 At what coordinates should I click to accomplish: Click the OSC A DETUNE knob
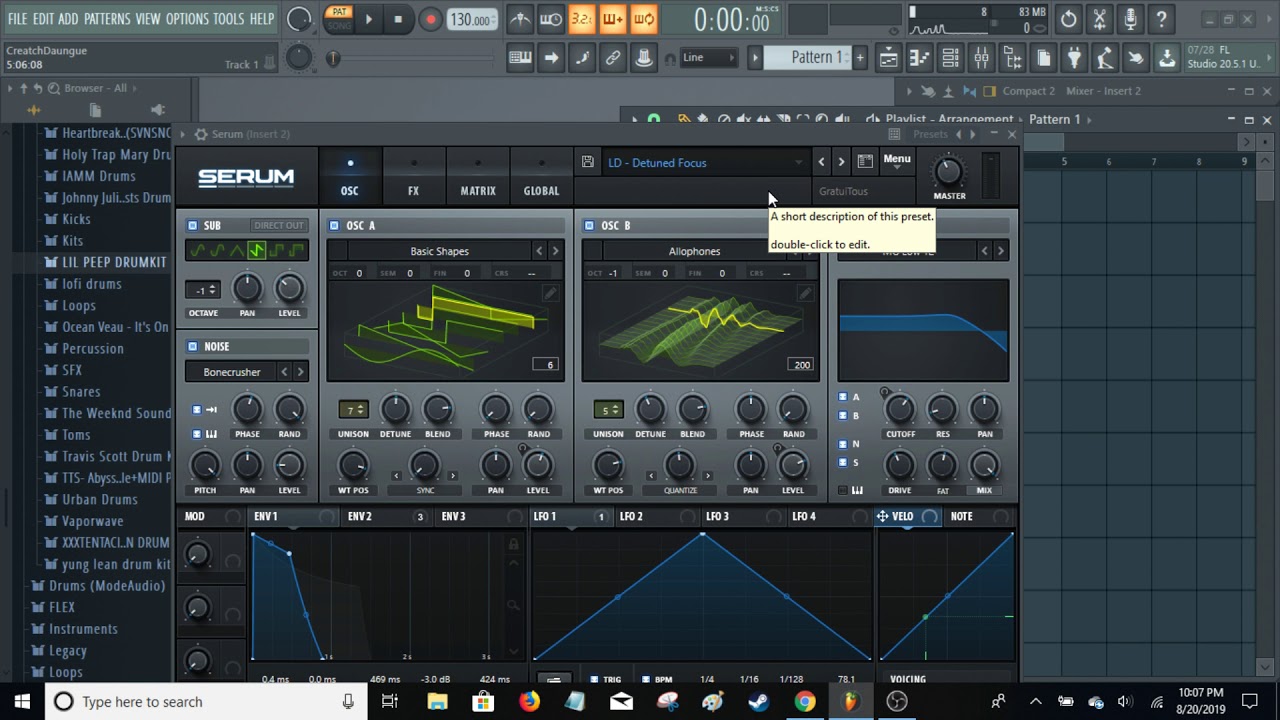pyautogui.click(x=395, y=408)
